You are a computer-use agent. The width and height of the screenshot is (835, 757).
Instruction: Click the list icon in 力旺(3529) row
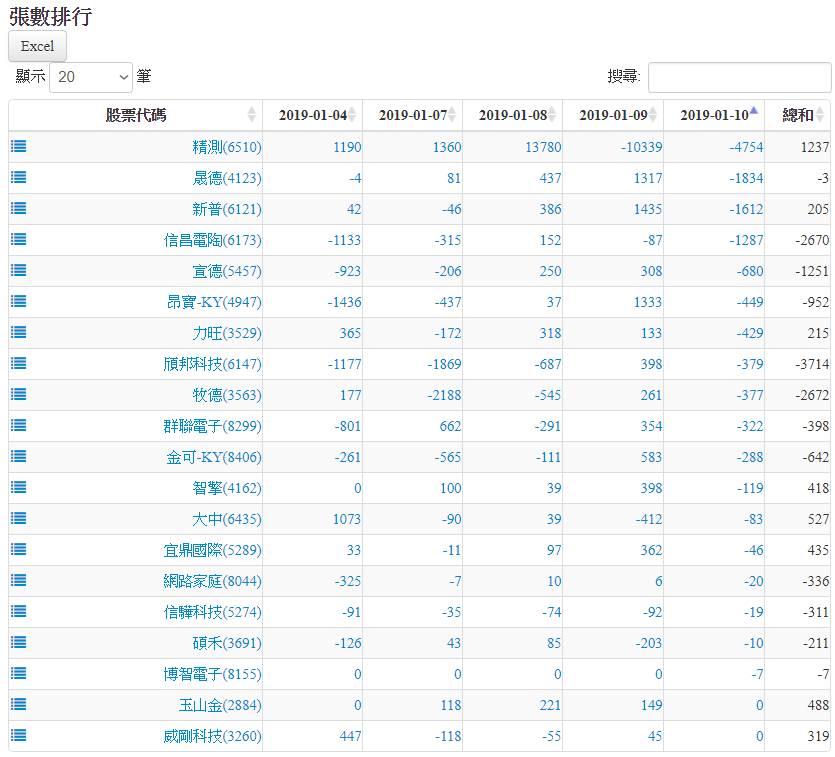pos(18,332)
